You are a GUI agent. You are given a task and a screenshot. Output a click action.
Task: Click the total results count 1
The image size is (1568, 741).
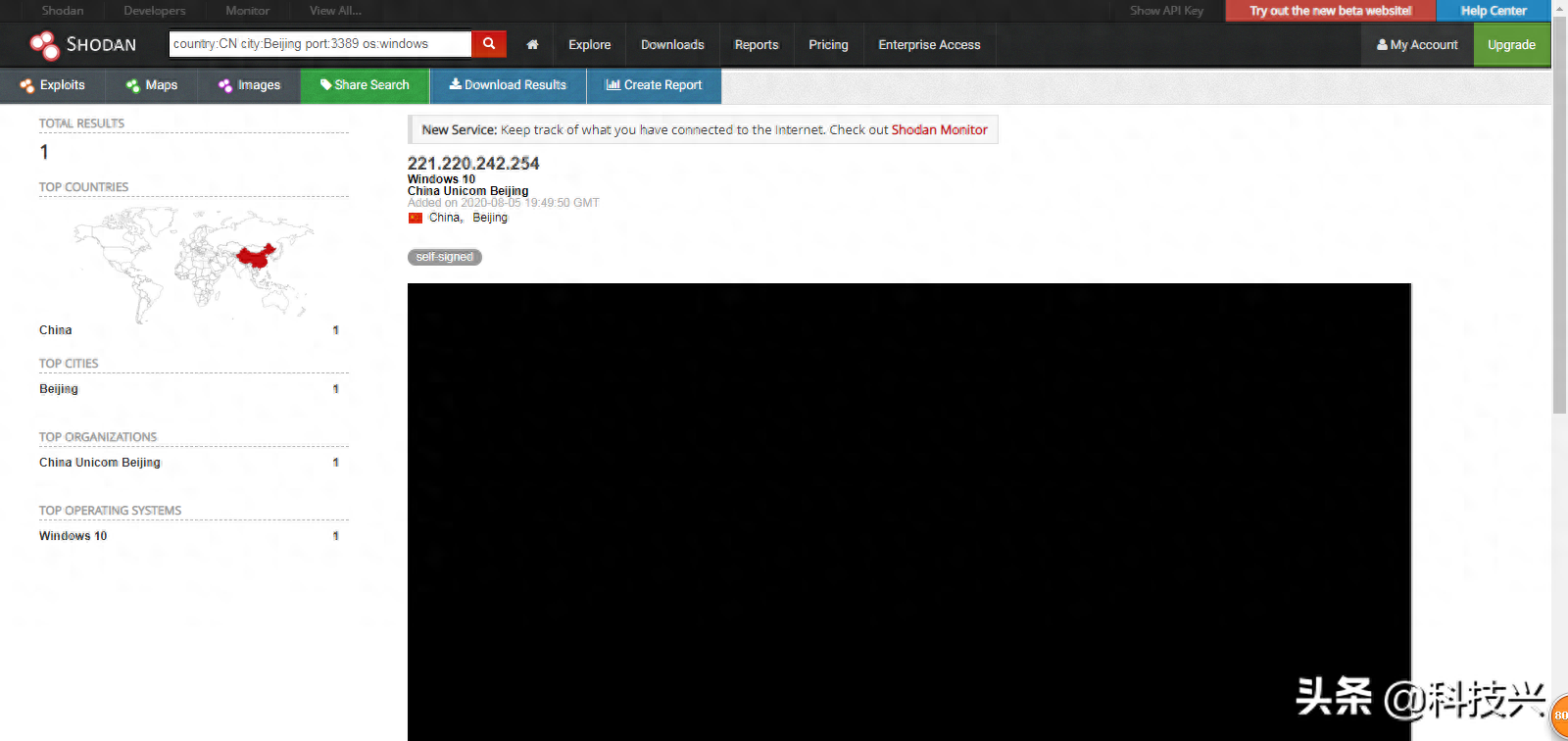pyautogui.click(x=44, y=152)
